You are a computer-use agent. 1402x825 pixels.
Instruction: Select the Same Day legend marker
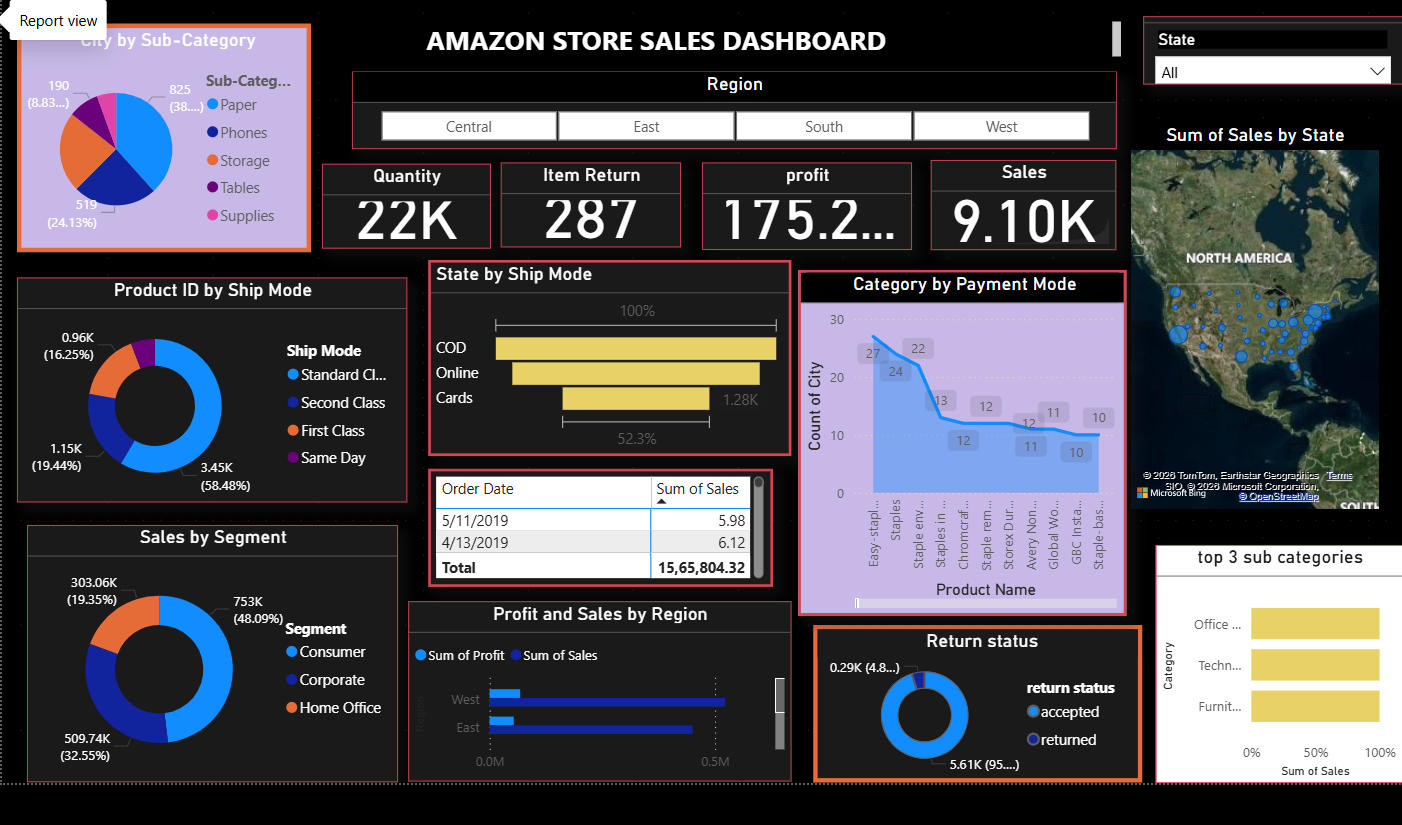(x=293, y=458)
